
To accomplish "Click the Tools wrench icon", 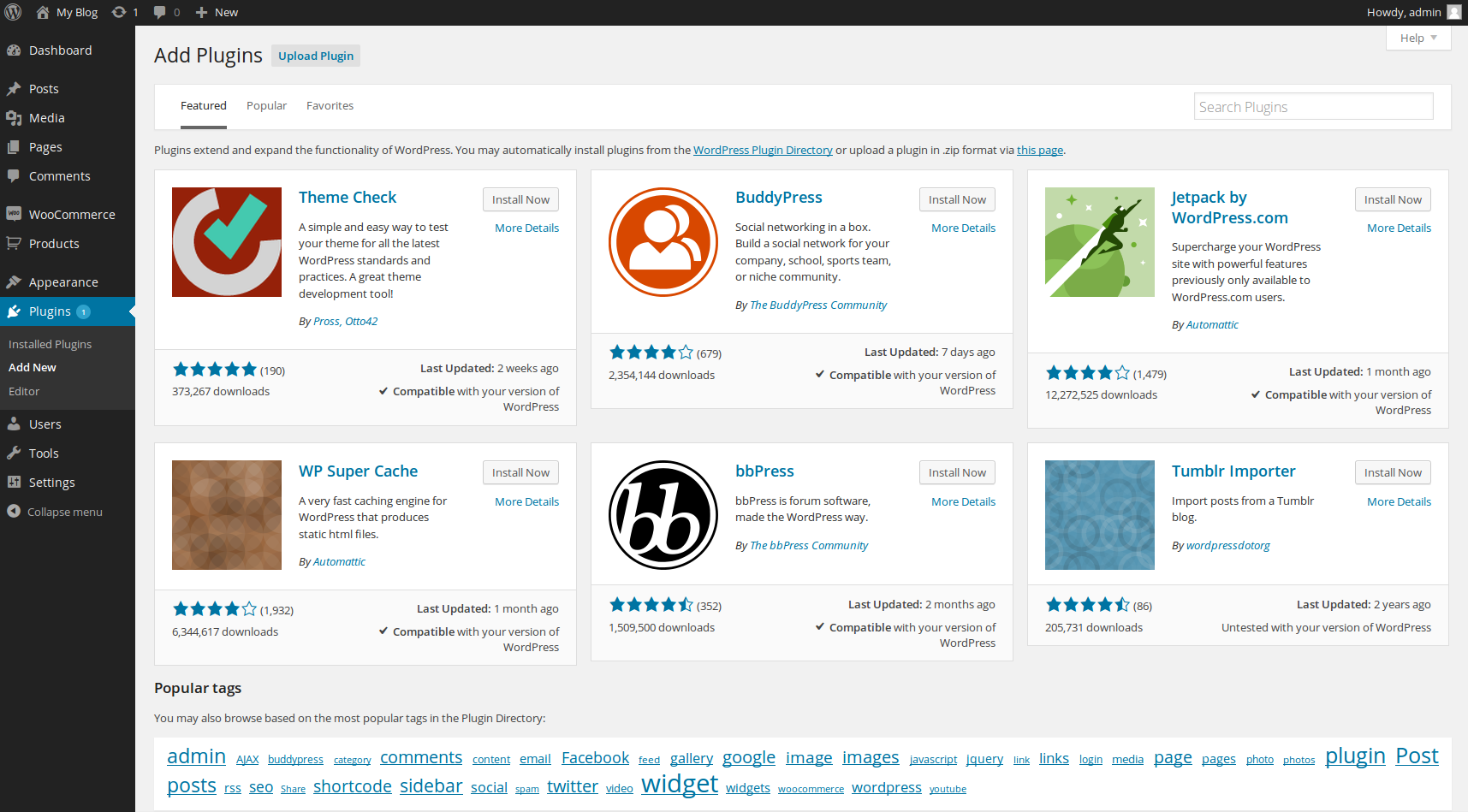I will tap(14, 453).
